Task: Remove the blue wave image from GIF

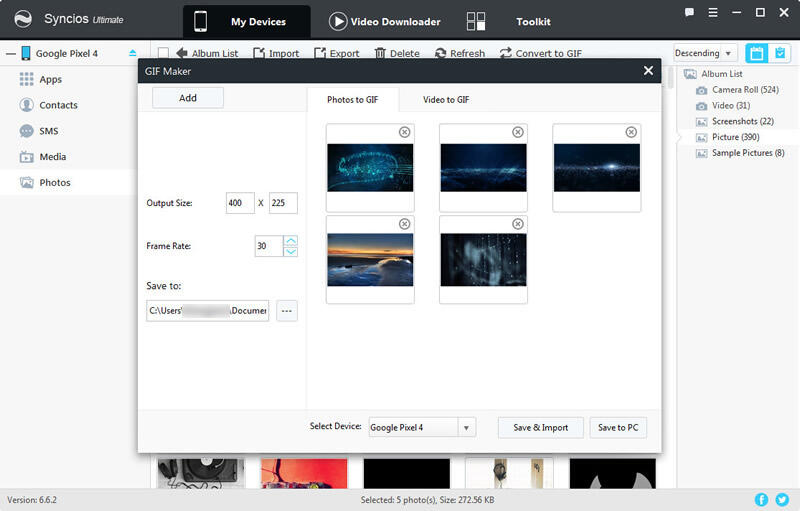Action: [x=518, y=133]
